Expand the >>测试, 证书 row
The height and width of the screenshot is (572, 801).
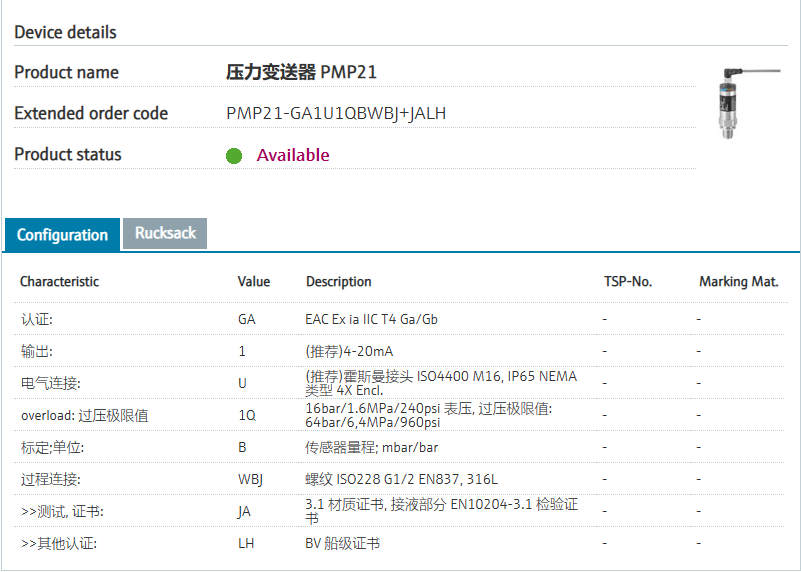point(62,511)
